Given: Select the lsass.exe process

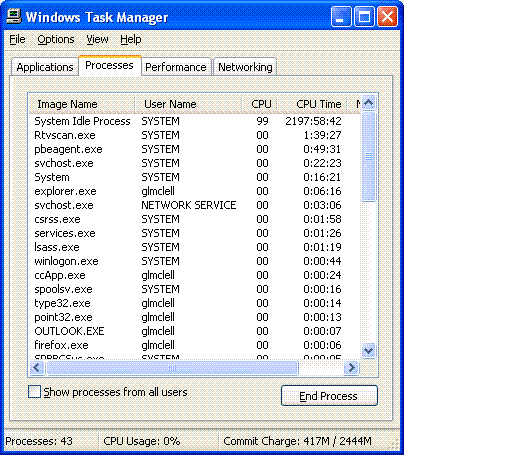Looking at the screenshot, I should [195, 247].
